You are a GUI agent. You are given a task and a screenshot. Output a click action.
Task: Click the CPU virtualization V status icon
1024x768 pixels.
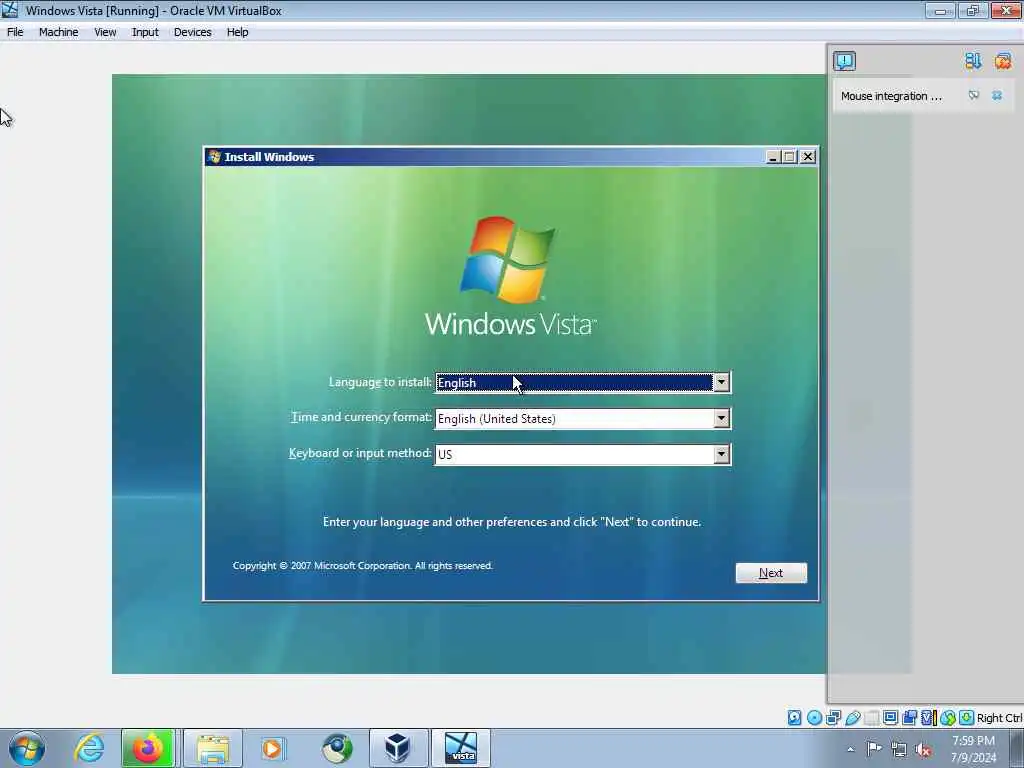click(928, 718)
